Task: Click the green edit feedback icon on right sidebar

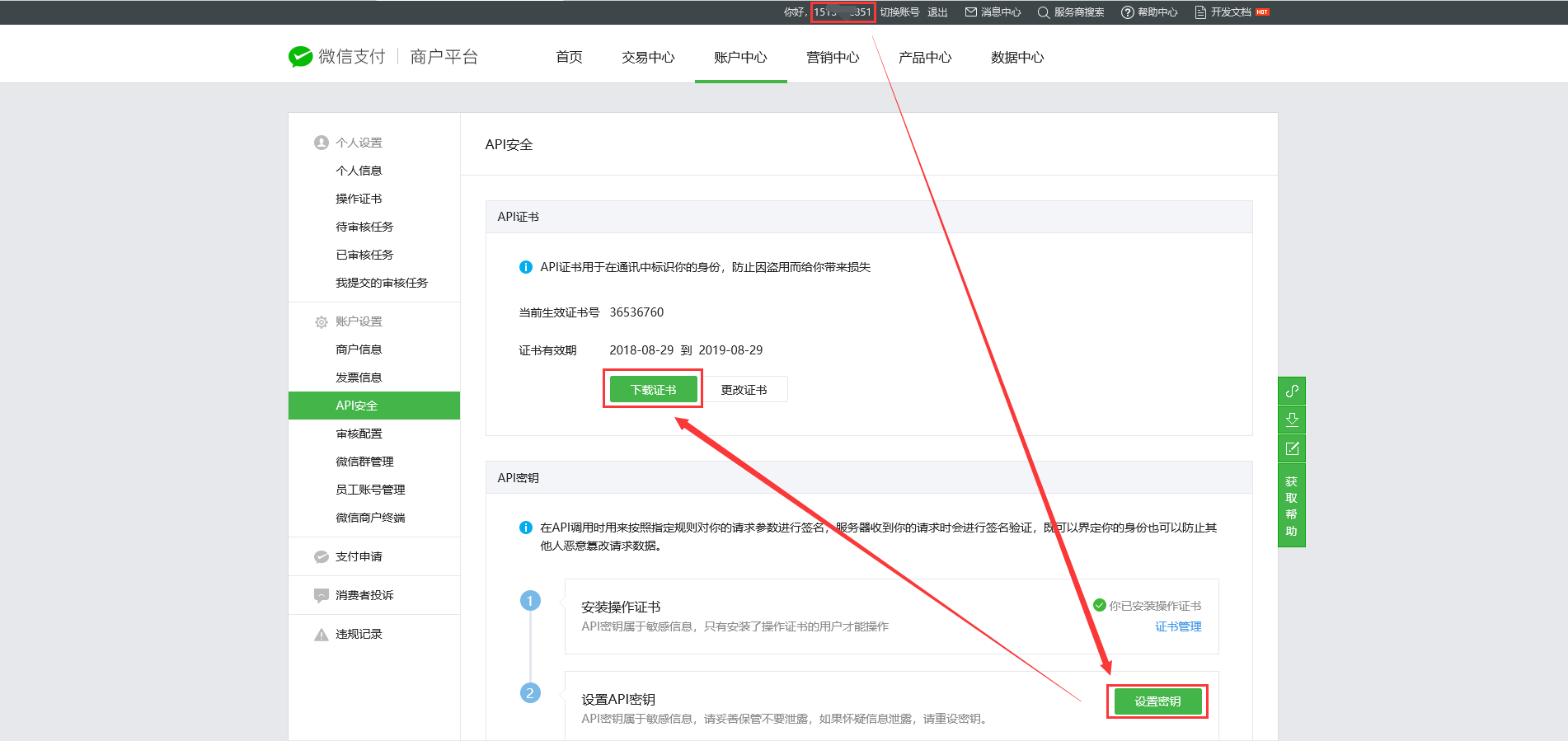Action: click(x=1292, y=448)
